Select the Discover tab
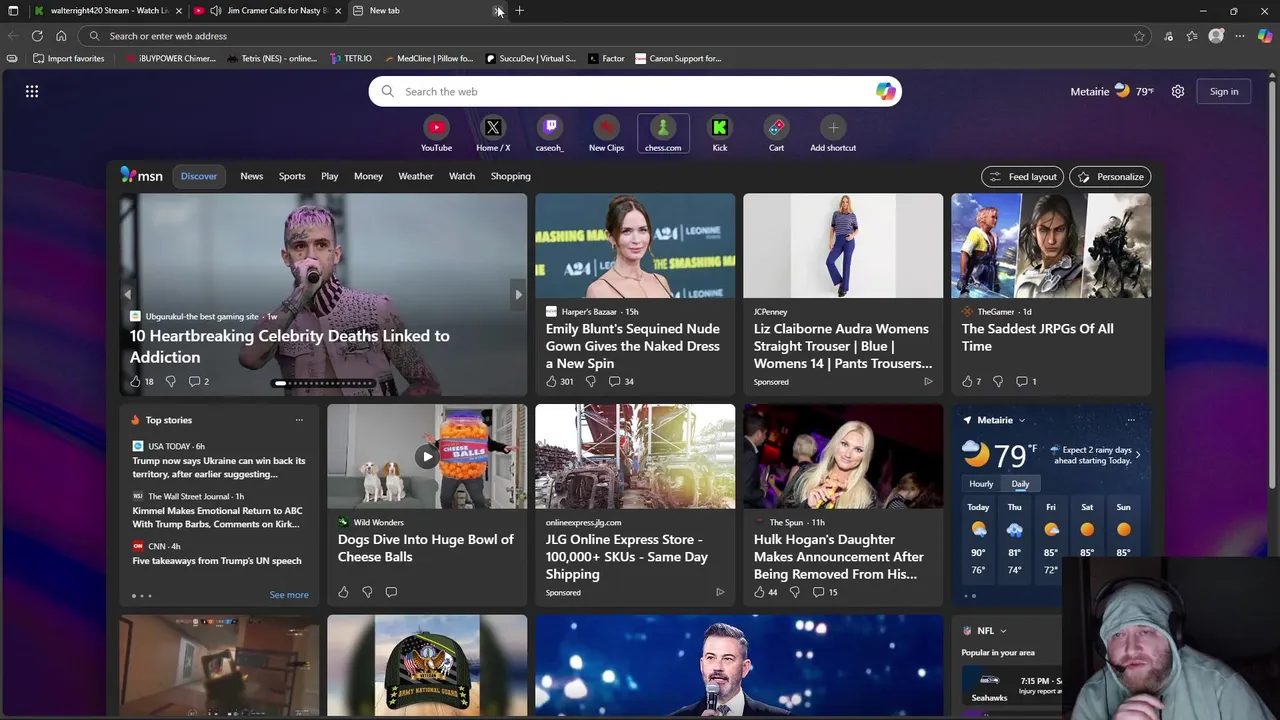 click(x=198, y=176)
